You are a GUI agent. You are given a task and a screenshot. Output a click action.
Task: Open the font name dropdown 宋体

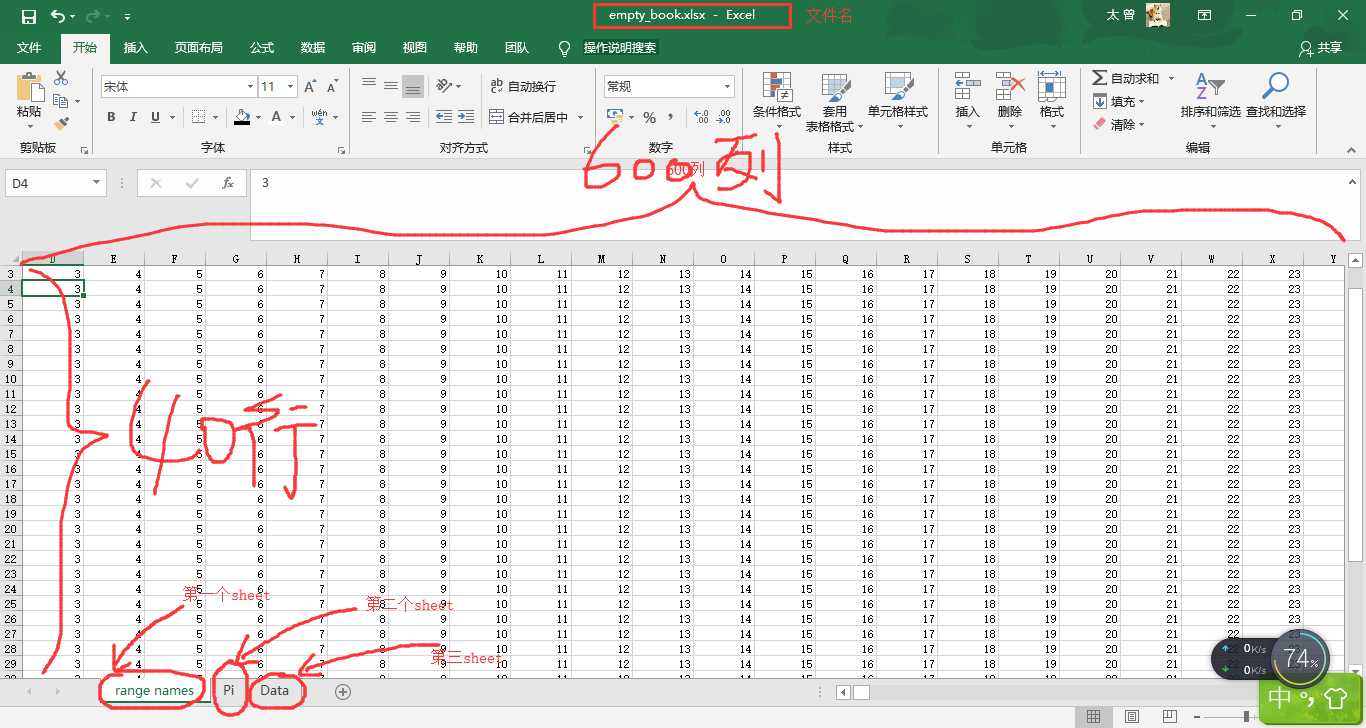250,87
